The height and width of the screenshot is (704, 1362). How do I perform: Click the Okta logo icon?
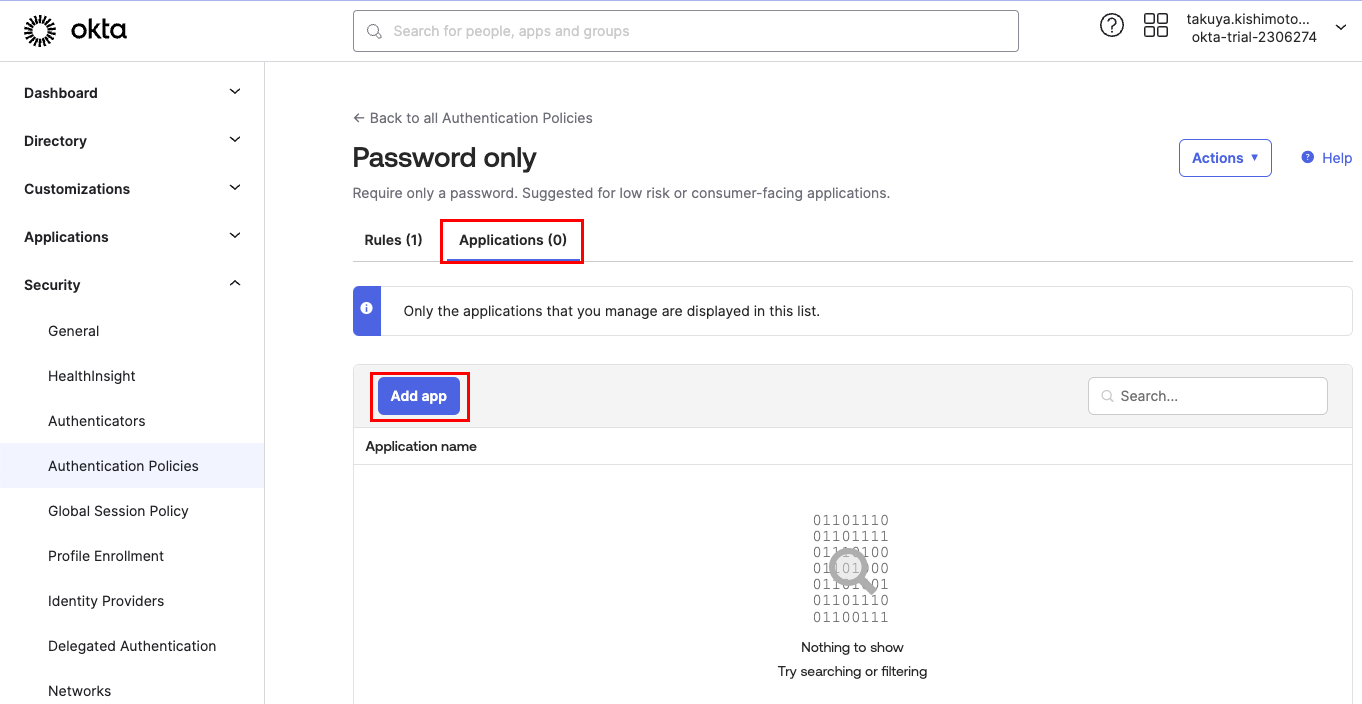pos(40,31)
